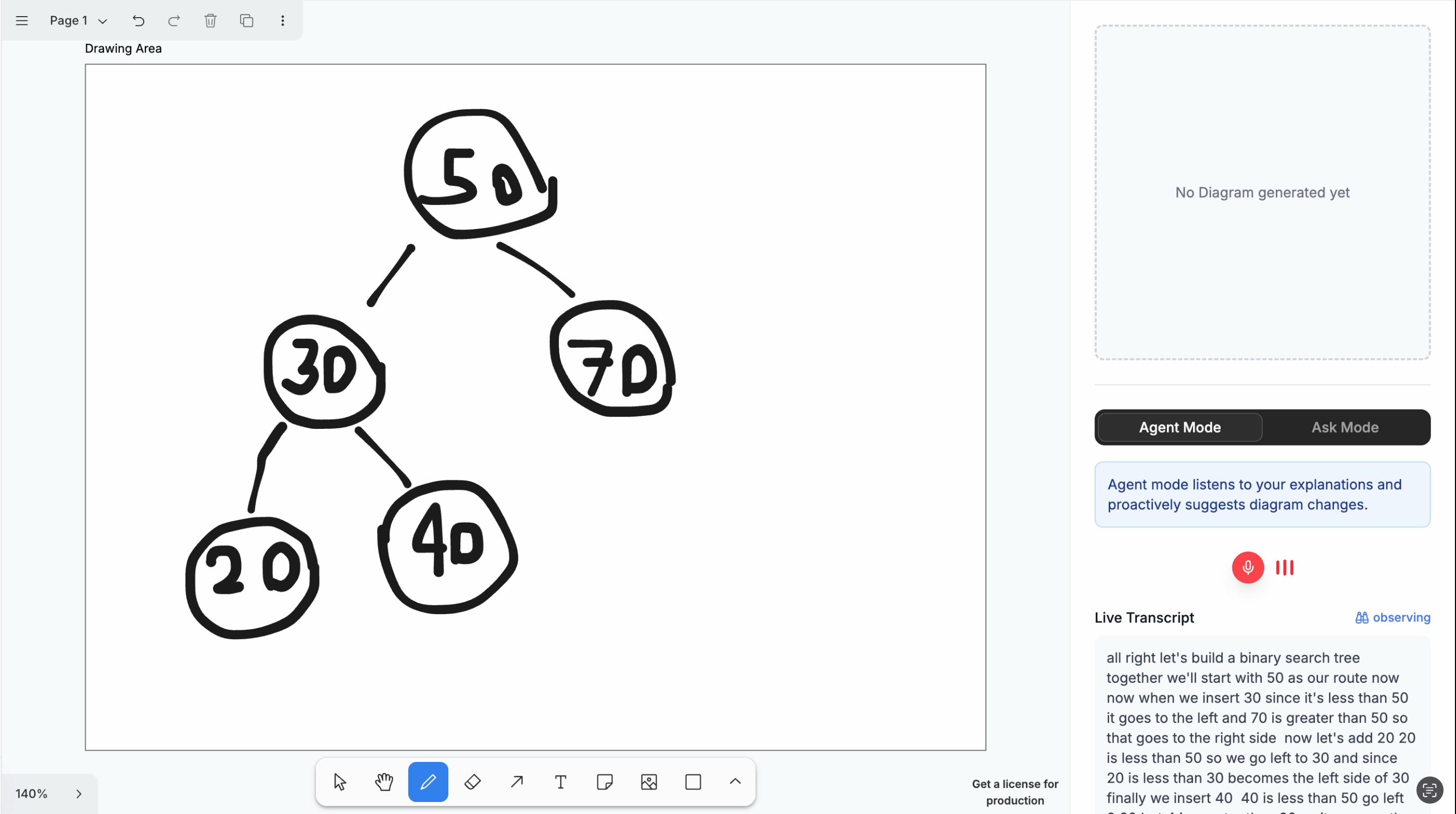Select the rectangle shape tool
The height and width of the screenshot is (814, 1456).
693,782
